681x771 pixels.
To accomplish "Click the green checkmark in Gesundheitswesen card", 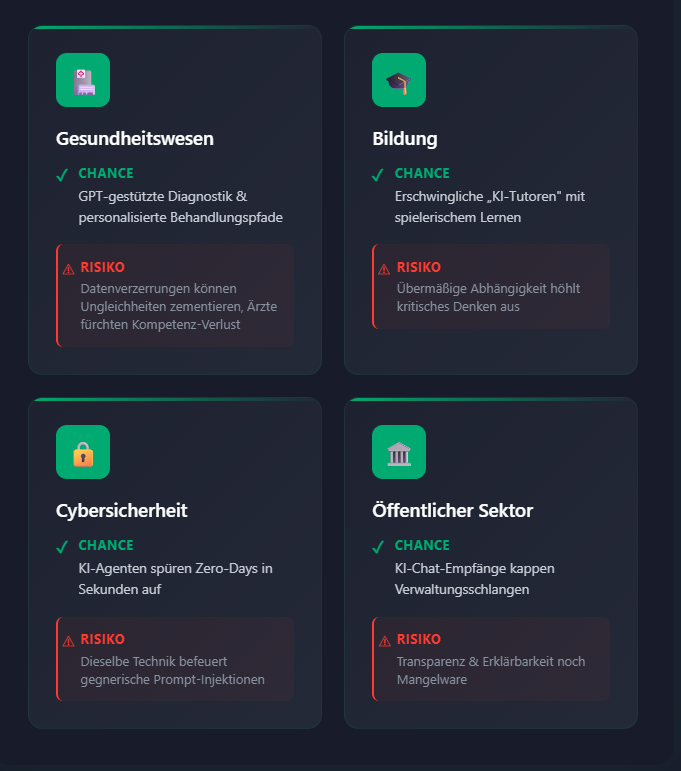I will click(x=62, y=175).
